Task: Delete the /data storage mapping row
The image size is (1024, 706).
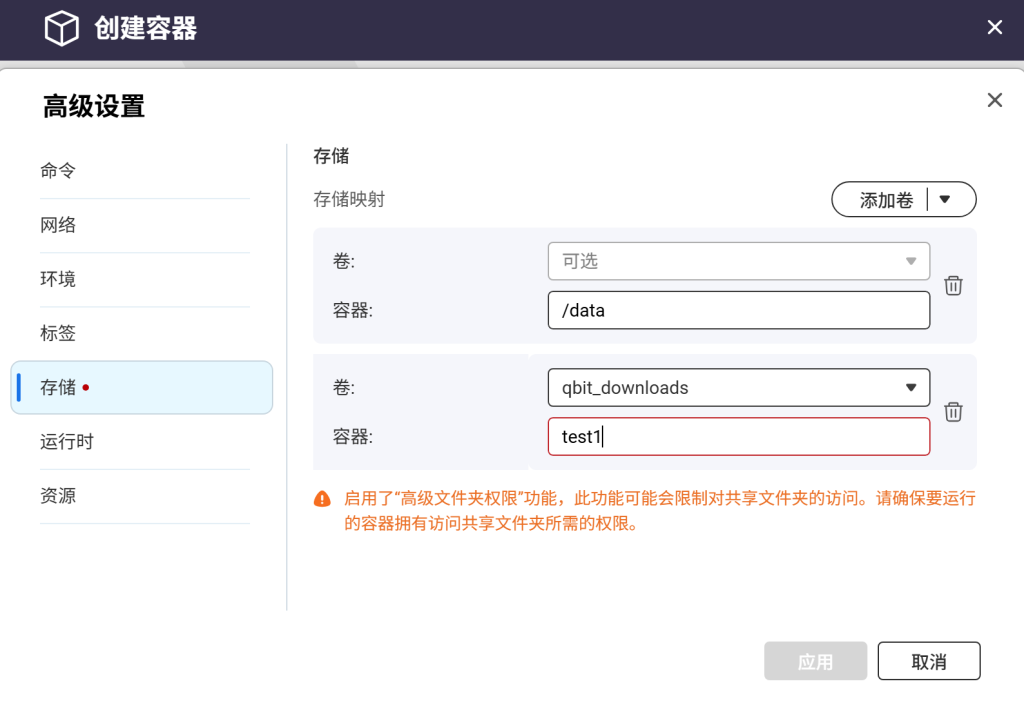Action: point(953,286)
